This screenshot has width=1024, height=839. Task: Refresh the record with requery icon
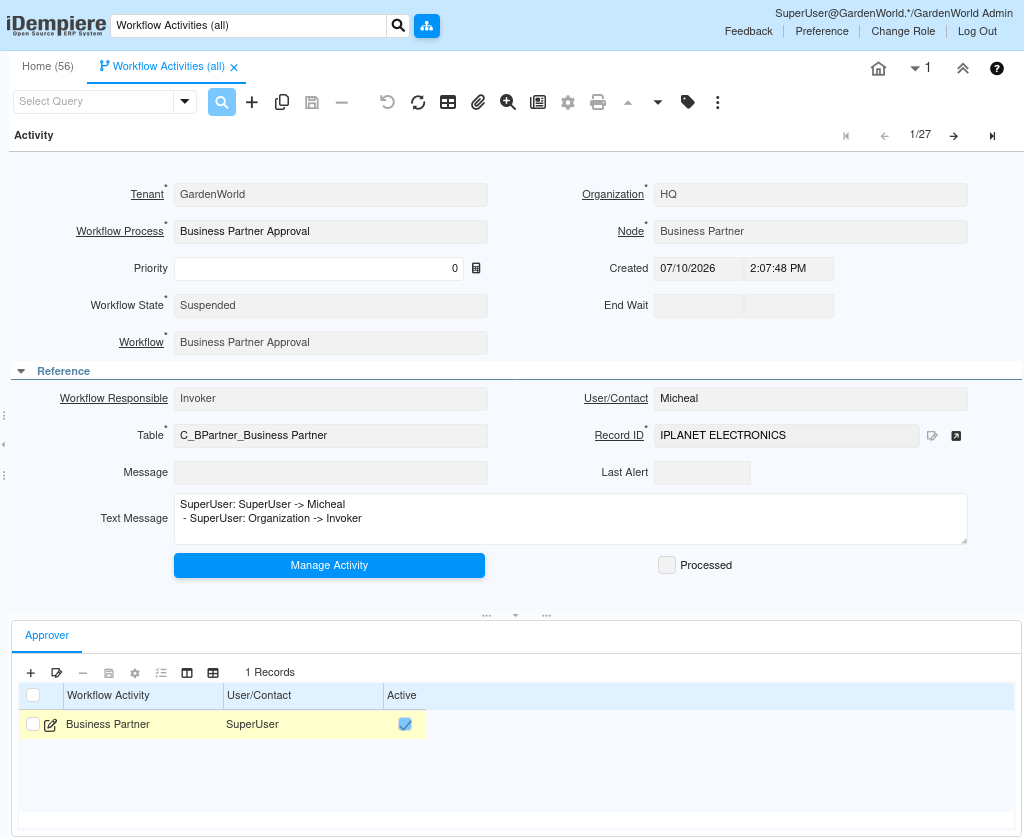(x=418, y=103)
